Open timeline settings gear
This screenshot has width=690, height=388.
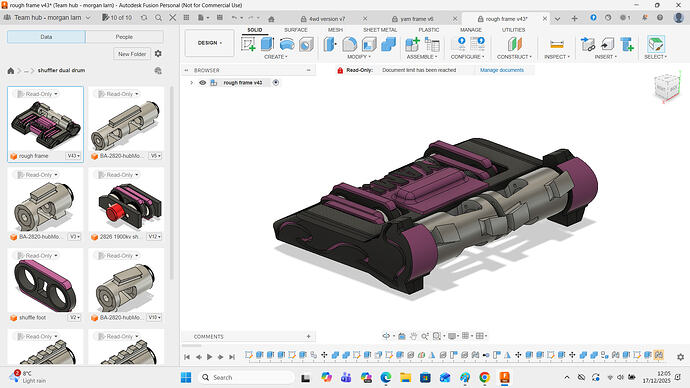(680, 357)
